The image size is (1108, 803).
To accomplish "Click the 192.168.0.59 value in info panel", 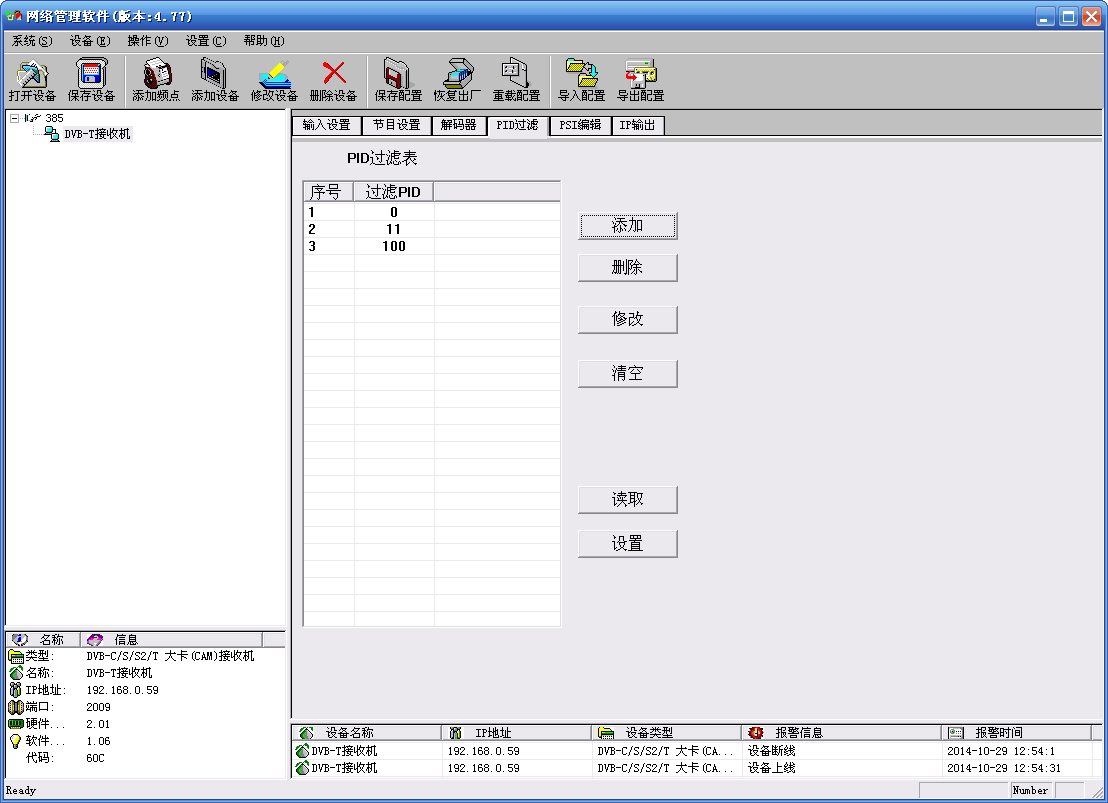I will tap(122, 690).
